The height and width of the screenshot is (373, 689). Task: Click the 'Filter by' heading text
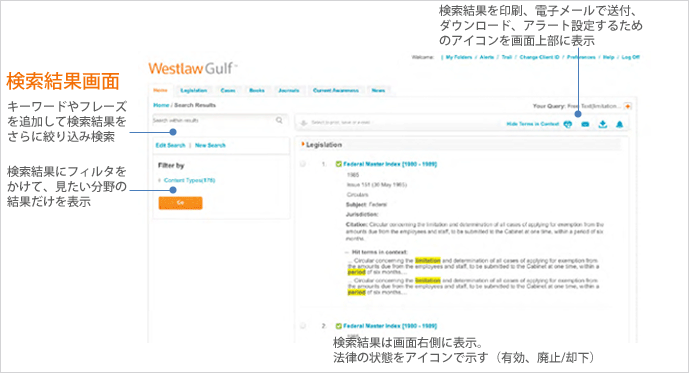(171, 166)
